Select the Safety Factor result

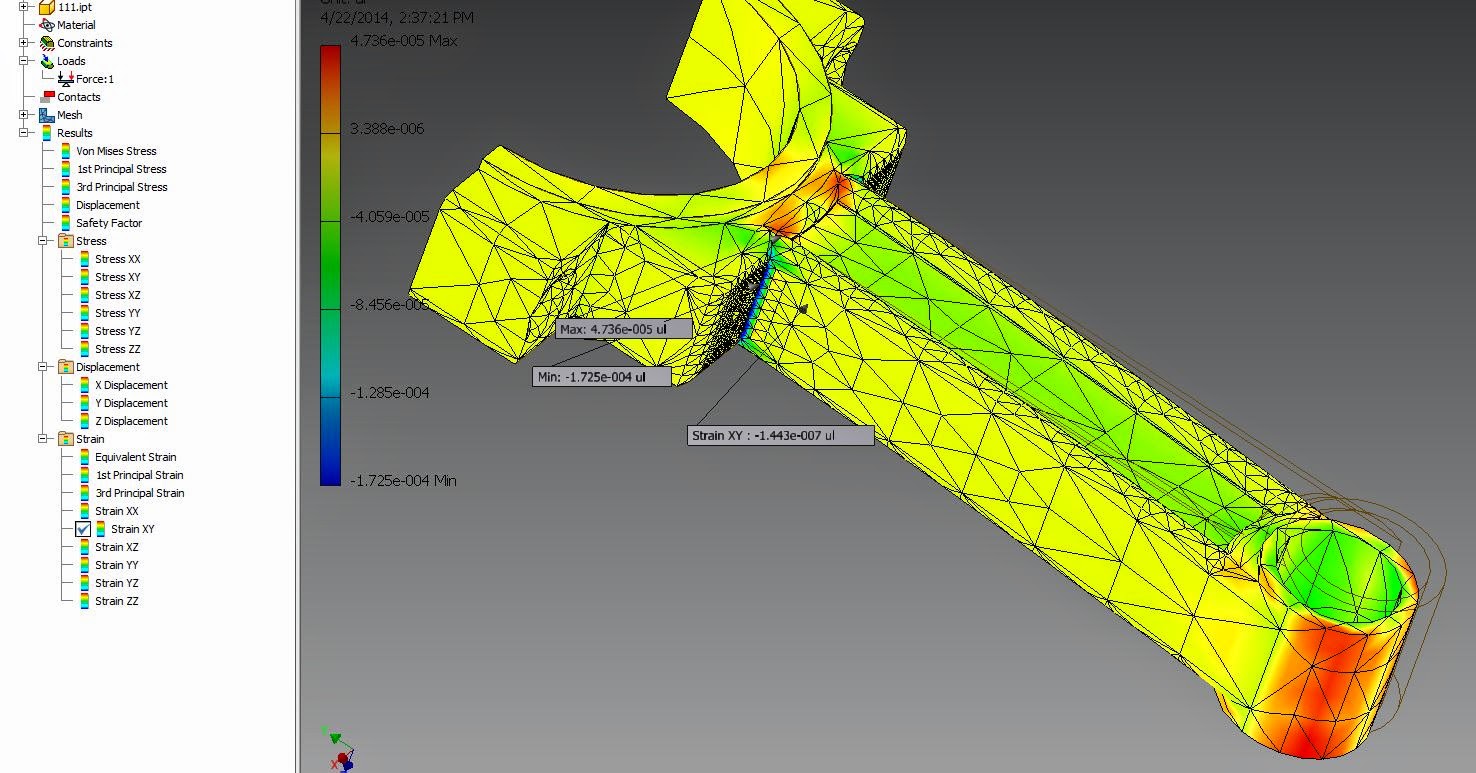(109, 223)
